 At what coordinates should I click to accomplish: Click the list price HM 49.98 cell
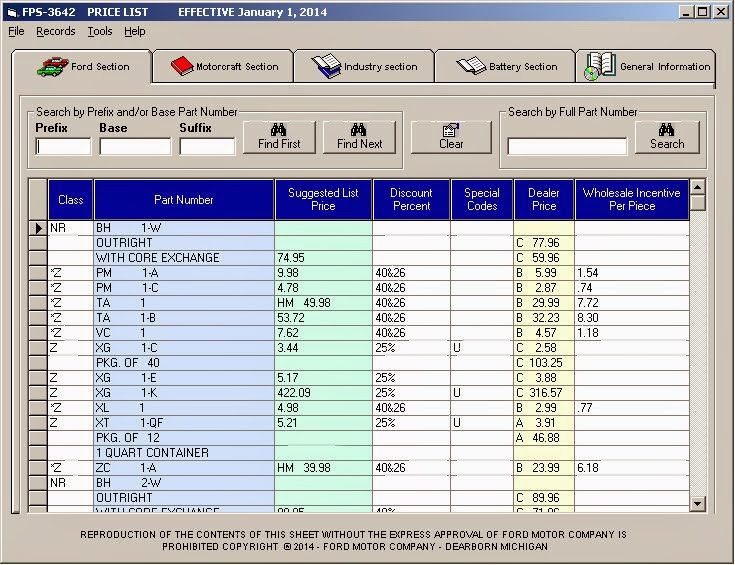click(323, 303)
